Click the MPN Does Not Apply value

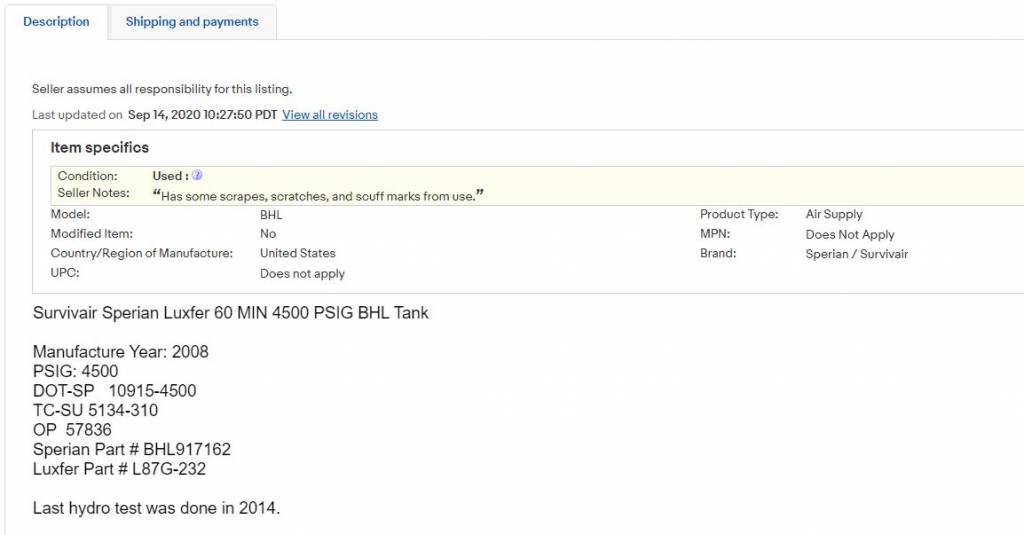point(850,235)
